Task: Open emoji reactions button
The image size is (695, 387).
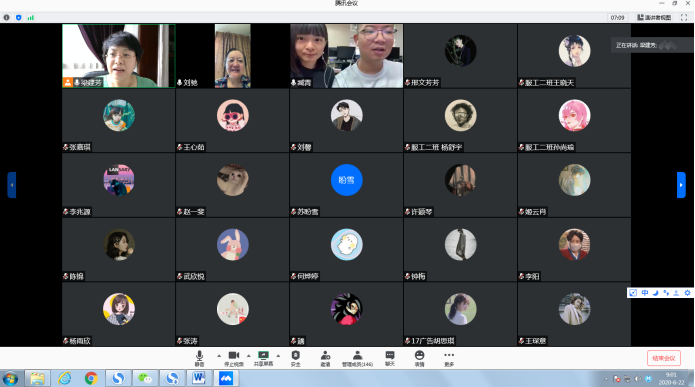Action: (419, 358)
